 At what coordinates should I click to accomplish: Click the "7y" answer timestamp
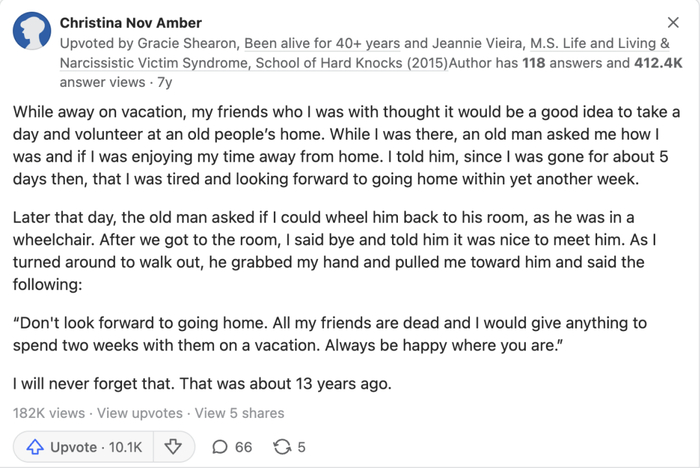(x=164, y=82)
